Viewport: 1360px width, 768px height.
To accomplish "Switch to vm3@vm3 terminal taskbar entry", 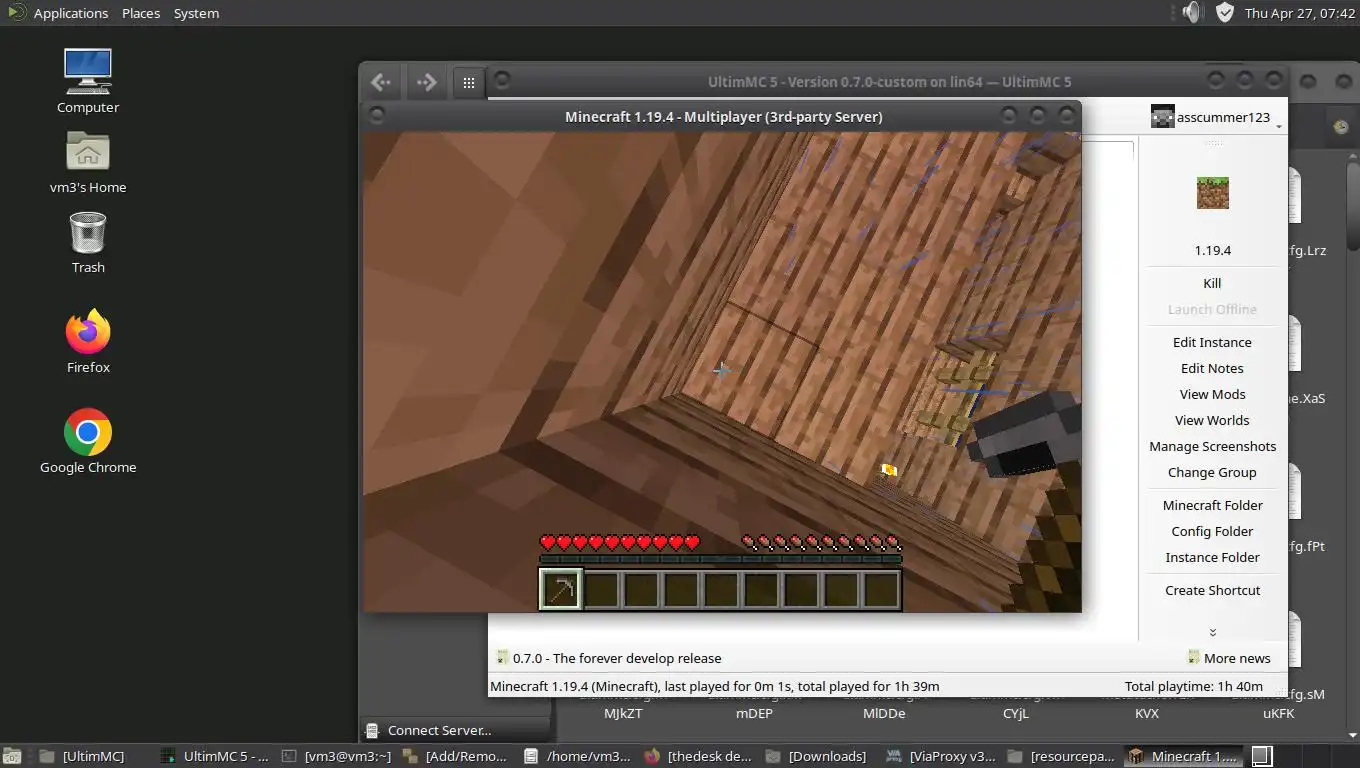I will 337,756.
